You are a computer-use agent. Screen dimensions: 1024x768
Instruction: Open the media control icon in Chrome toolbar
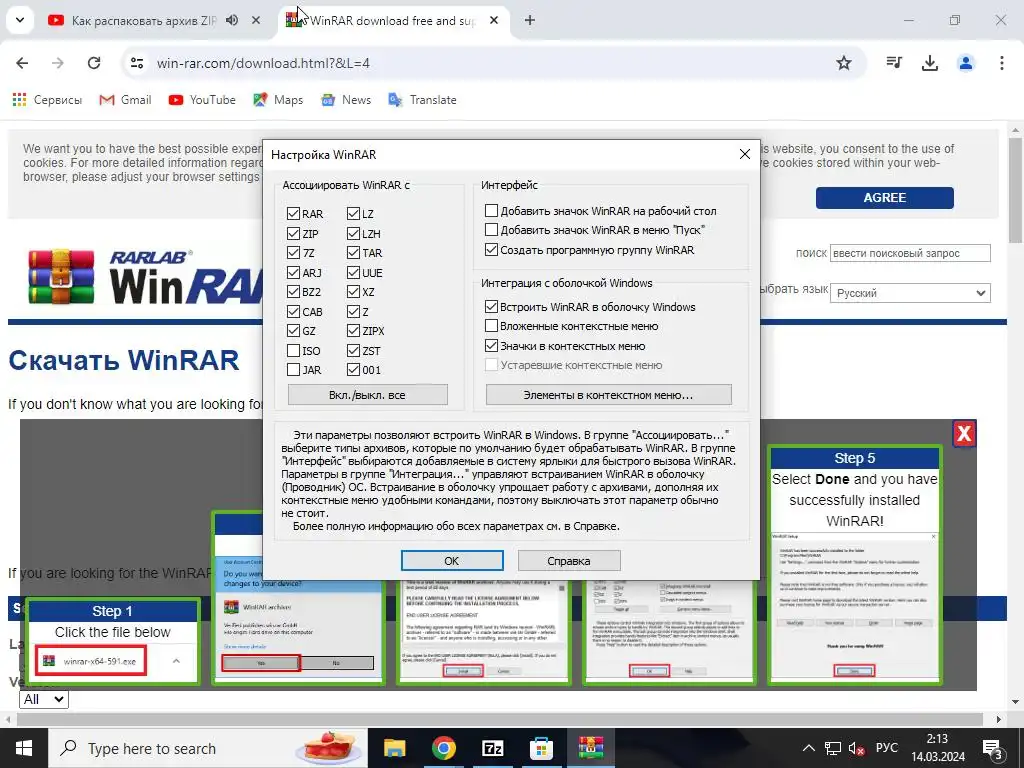894,63
